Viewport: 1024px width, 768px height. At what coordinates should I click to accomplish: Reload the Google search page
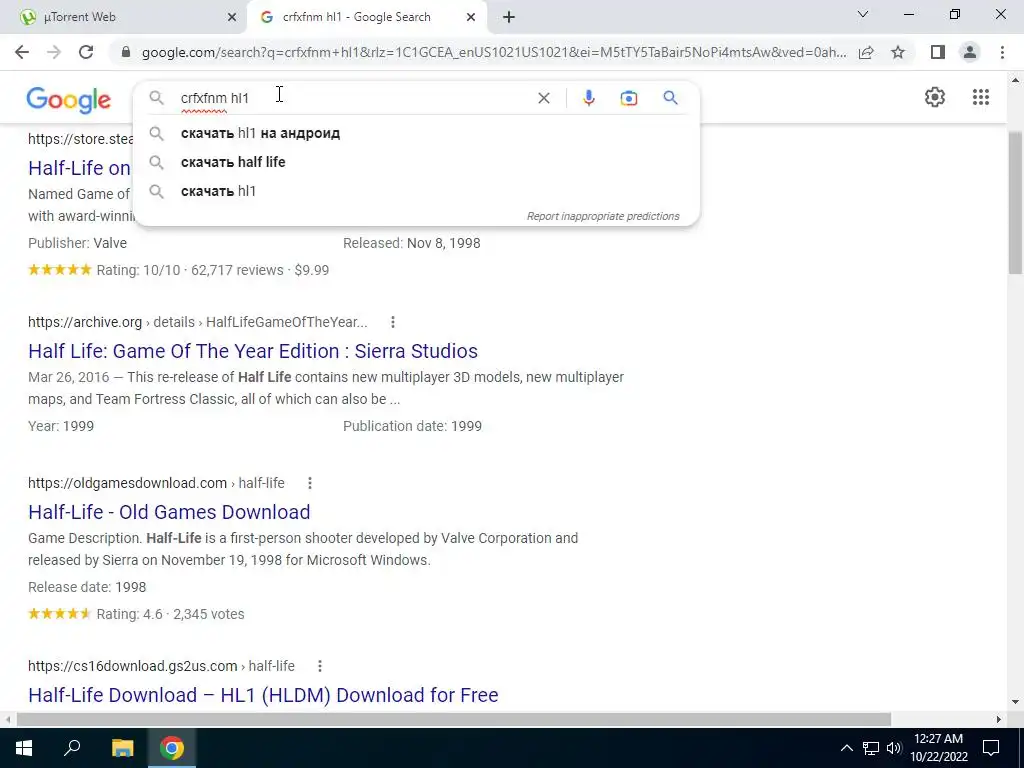pyautogui.click(x=86, y=52)
